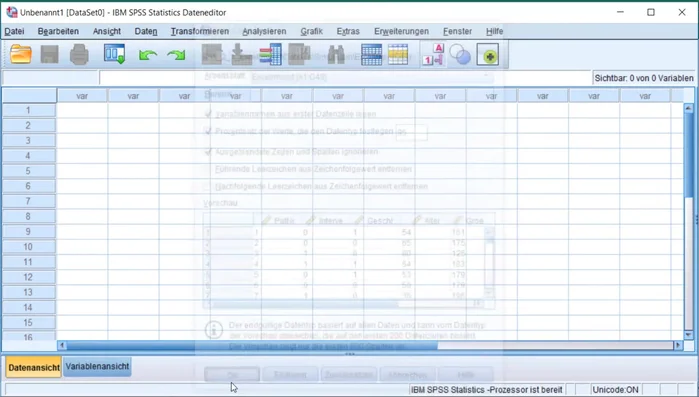
Task: Select row header 6
Action: tap(29, 186)
